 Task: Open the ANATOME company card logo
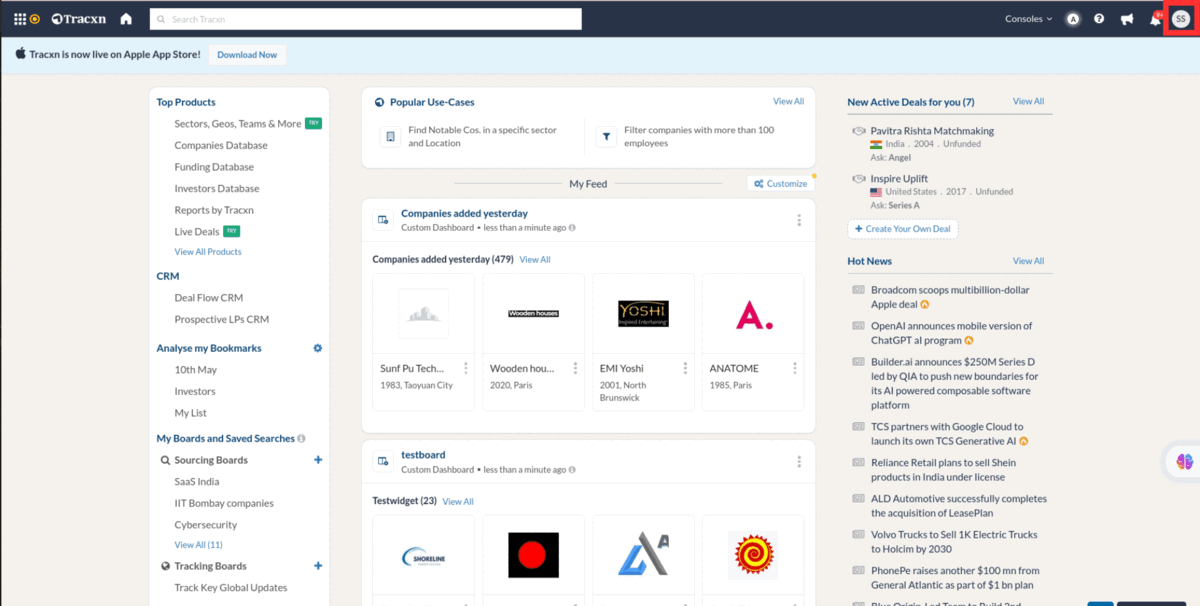pos(753,314)
